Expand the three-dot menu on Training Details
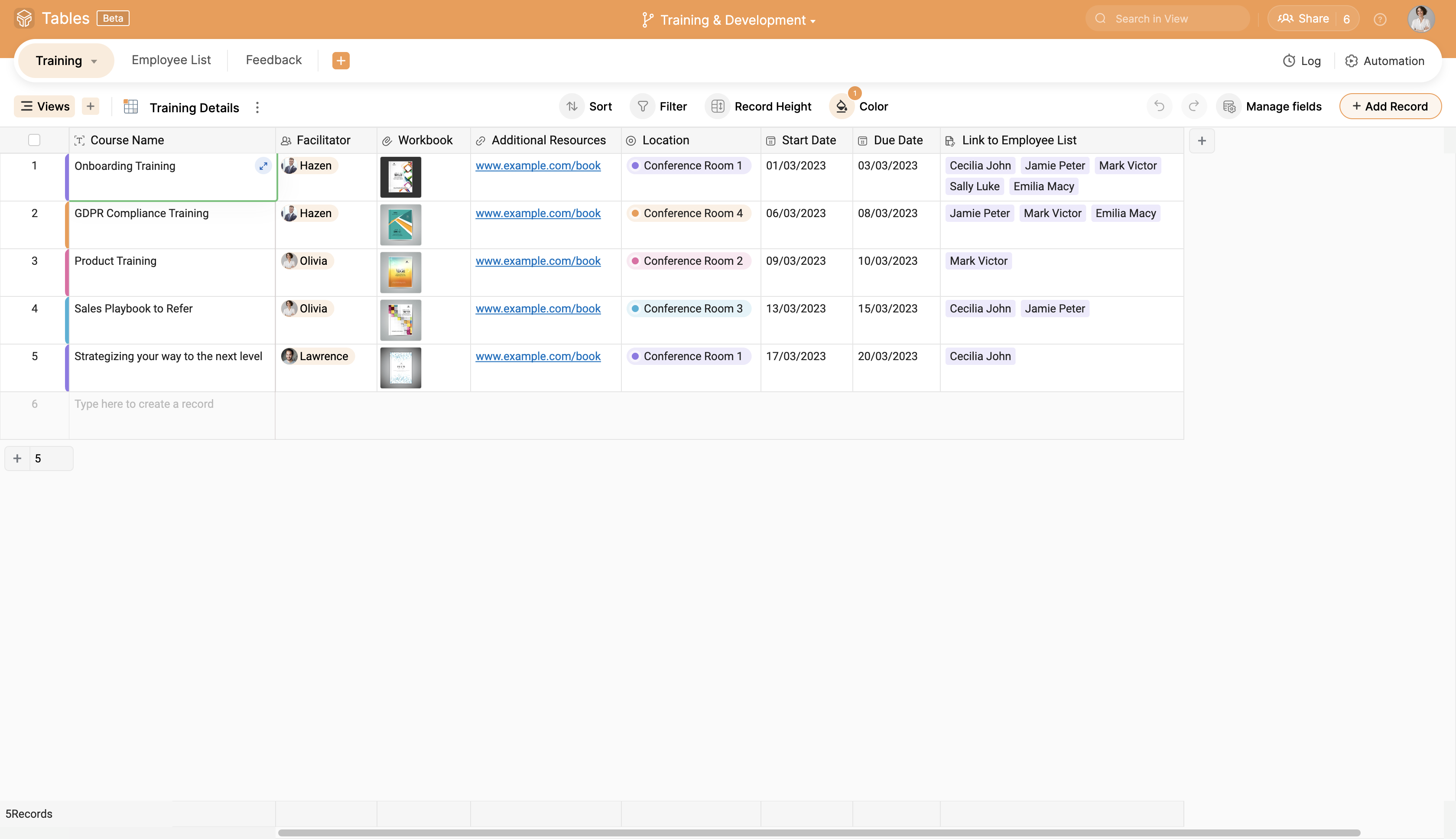 (256, 107)
